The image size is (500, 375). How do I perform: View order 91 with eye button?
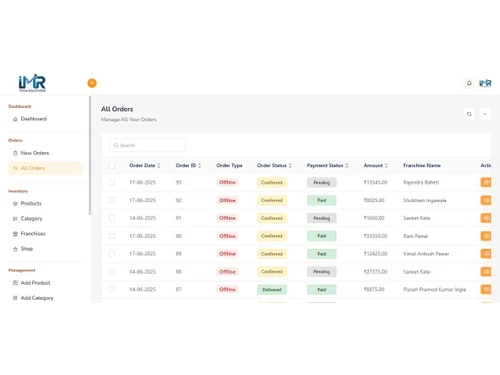[x=486, y=218]
